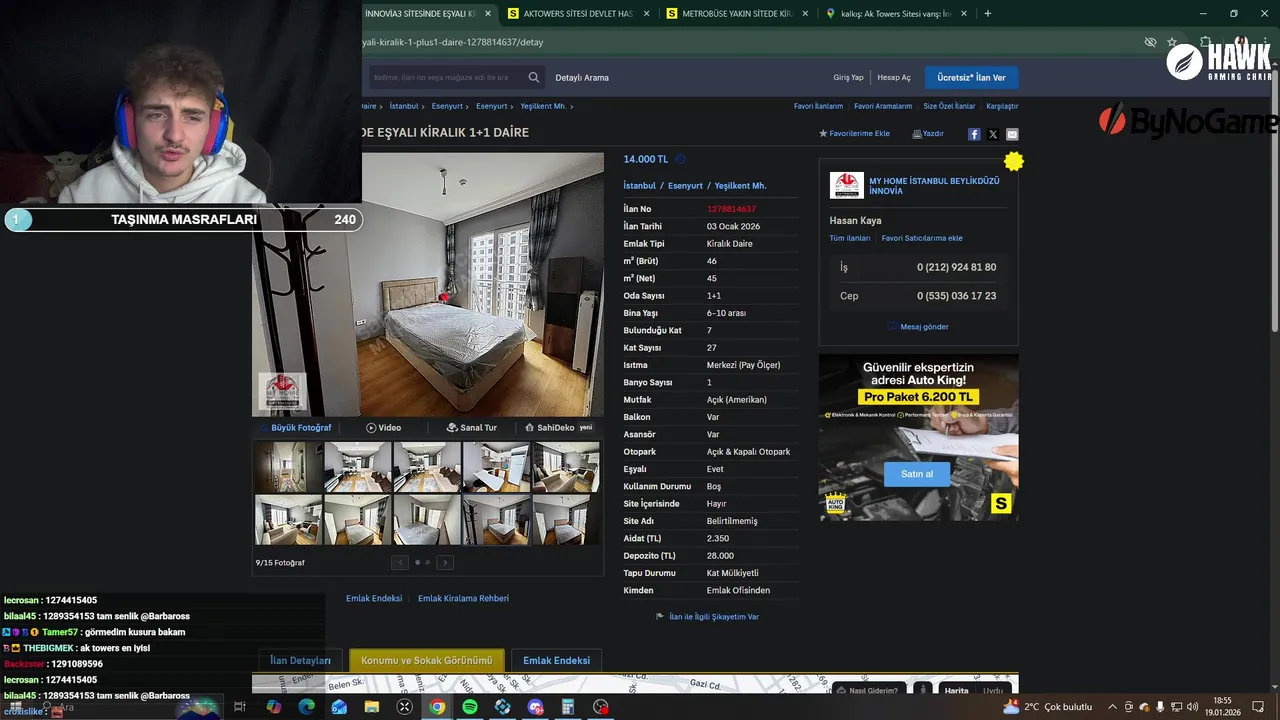The image size is (1280, 720).
Task: Click Favori Satıcılarıma ekle
Action: point(922,238)
